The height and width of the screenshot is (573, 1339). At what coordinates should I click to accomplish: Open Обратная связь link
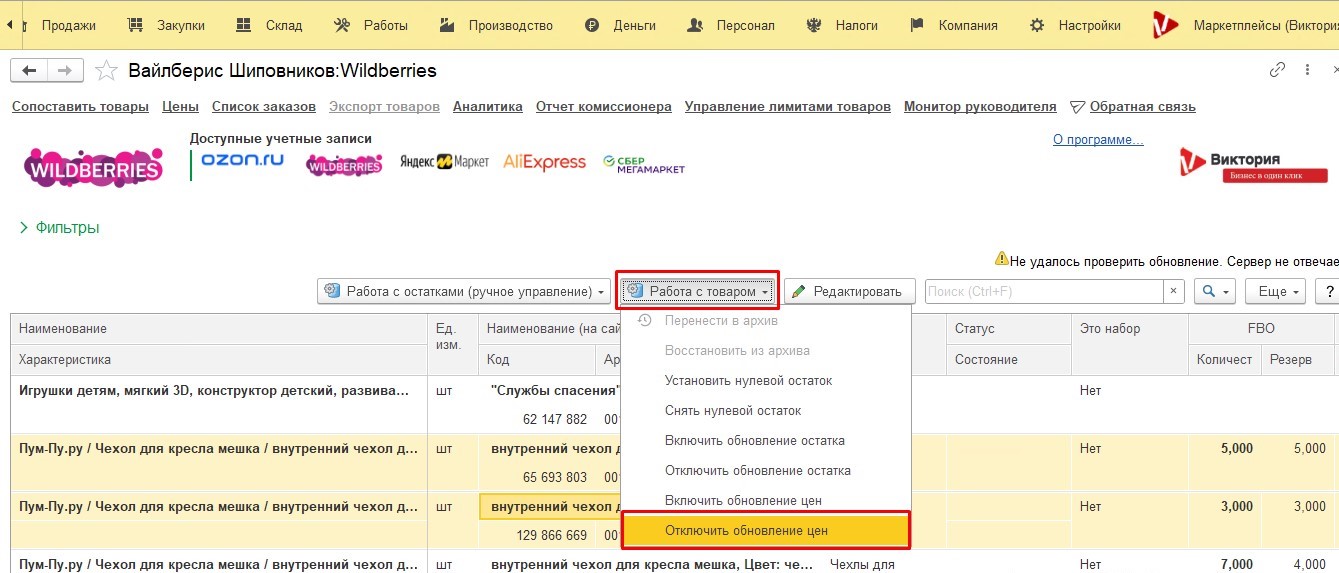[x=1142, y=106]
